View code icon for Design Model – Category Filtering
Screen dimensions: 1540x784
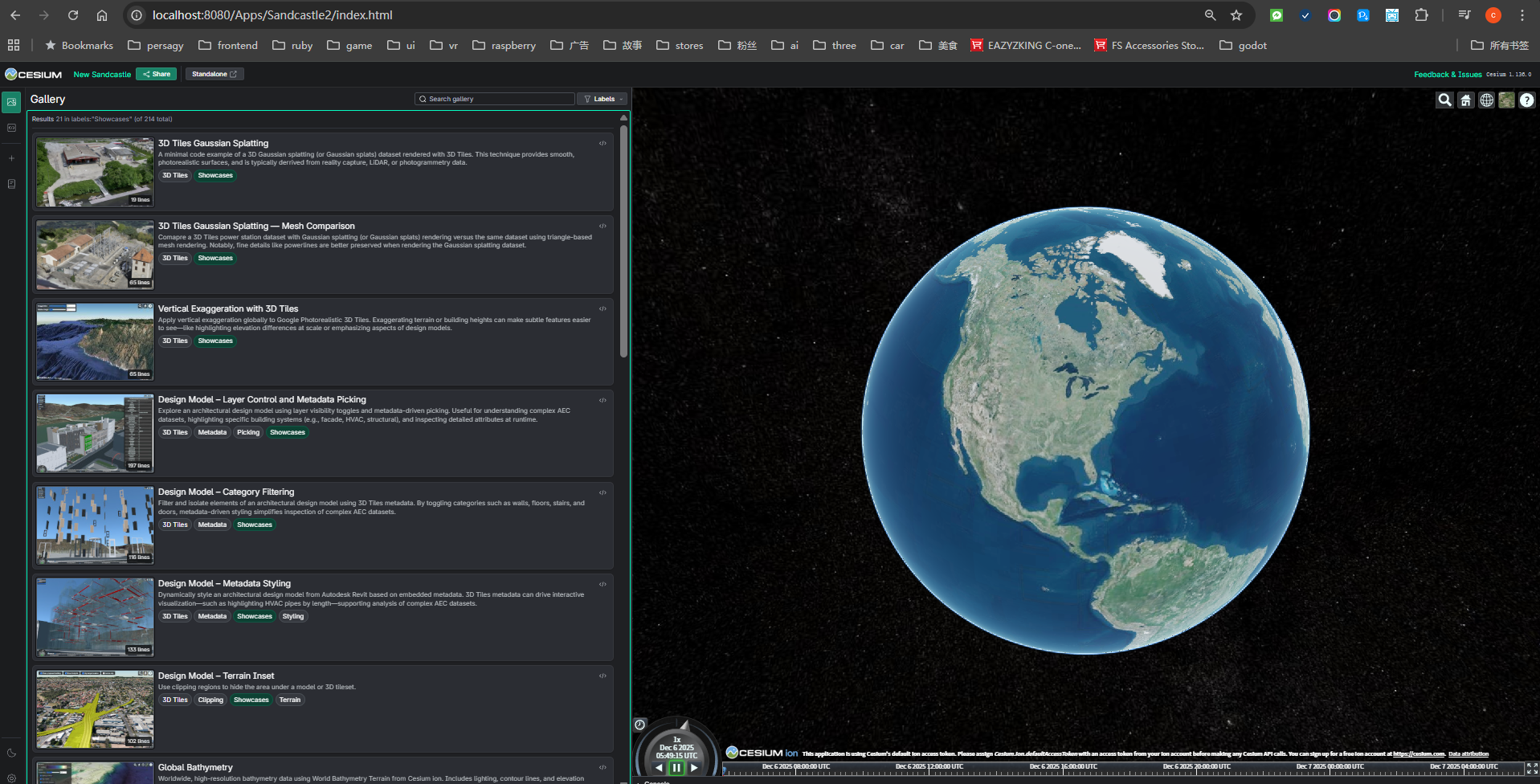pos(603,492)
